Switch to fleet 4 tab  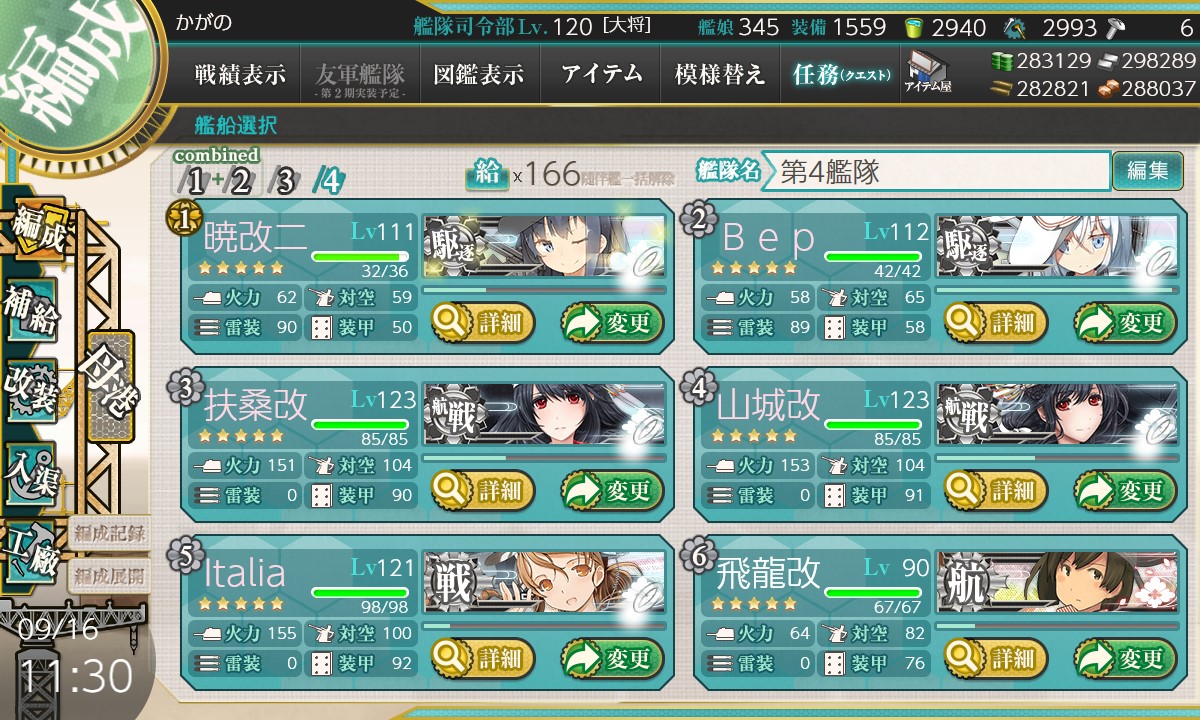[x=329, y=181]
